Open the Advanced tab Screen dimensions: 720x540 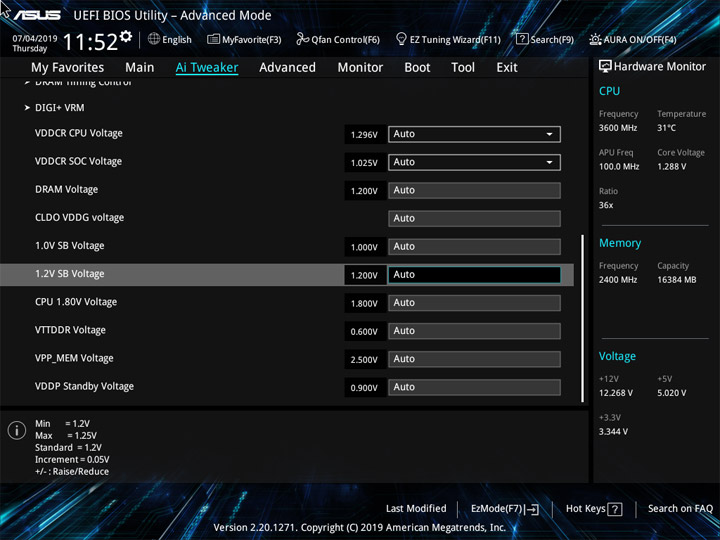click(x=287, y=68)
